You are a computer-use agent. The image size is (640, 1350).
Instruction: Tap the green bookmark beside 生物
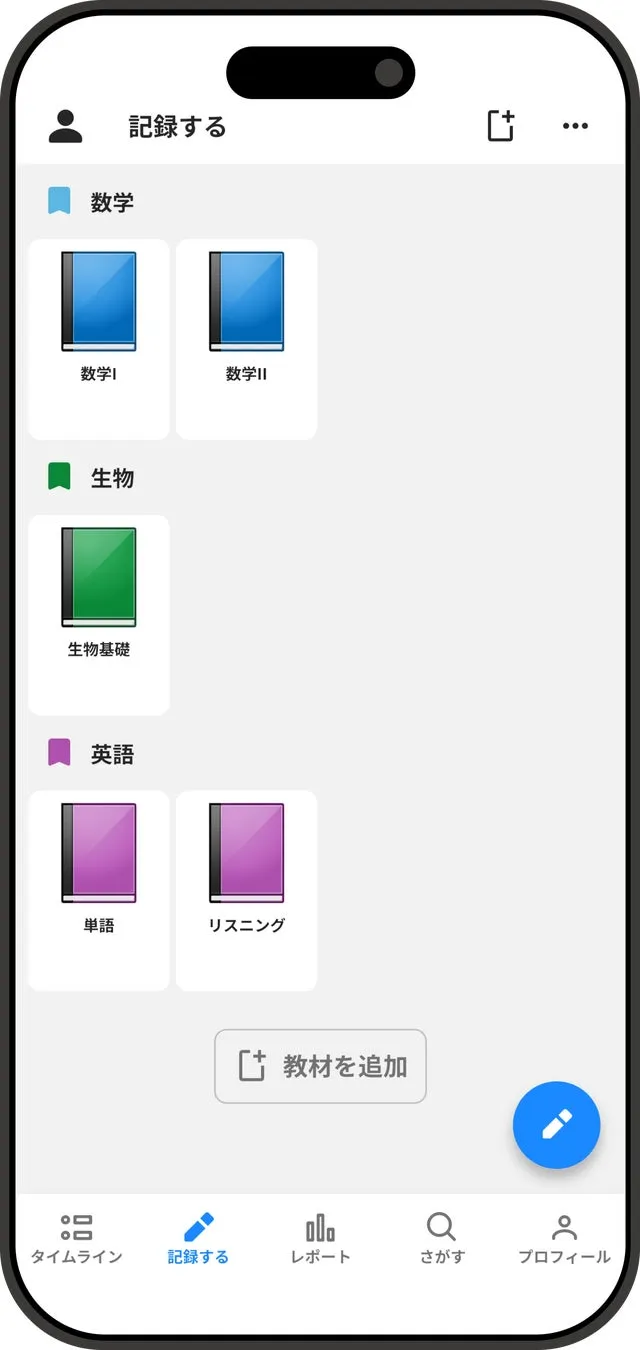[60, 477]
